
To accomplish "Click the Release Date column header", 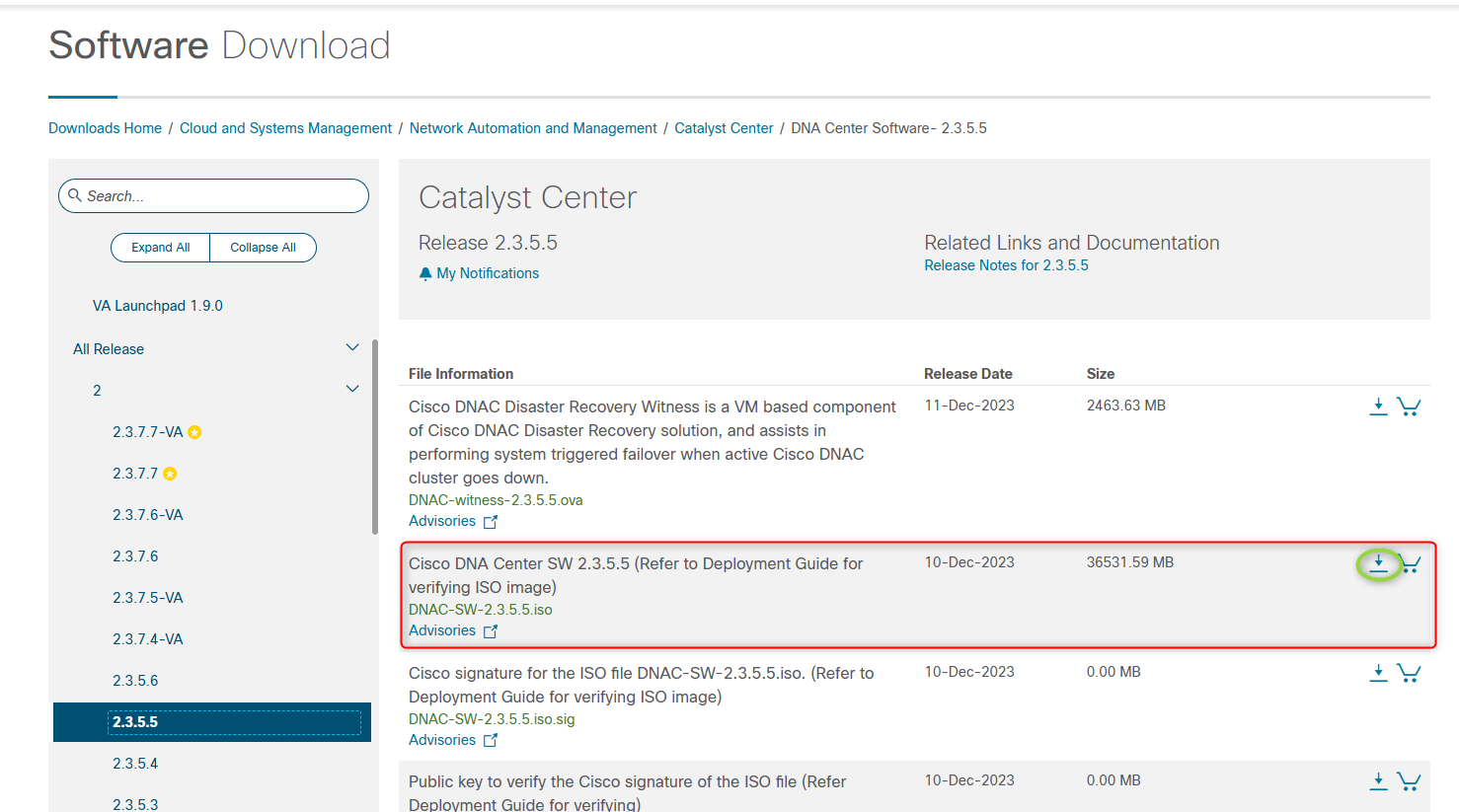I will (968, 374).
